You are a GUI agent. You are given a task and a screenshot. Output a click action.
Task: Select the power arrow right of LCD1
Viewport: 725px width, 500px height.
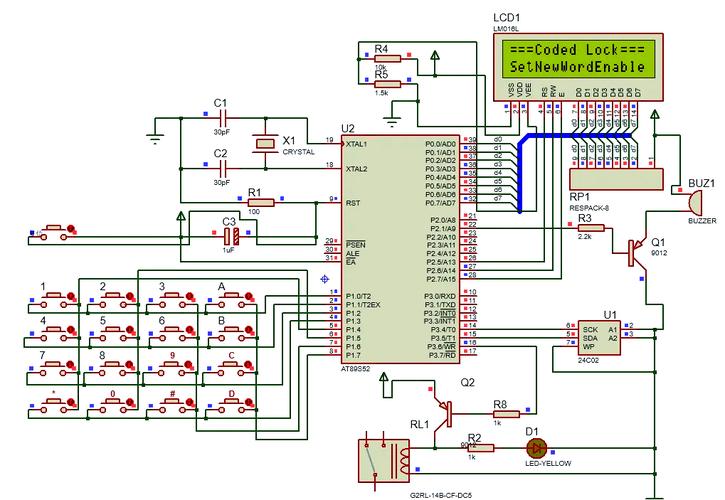click(x=654, y=115)
